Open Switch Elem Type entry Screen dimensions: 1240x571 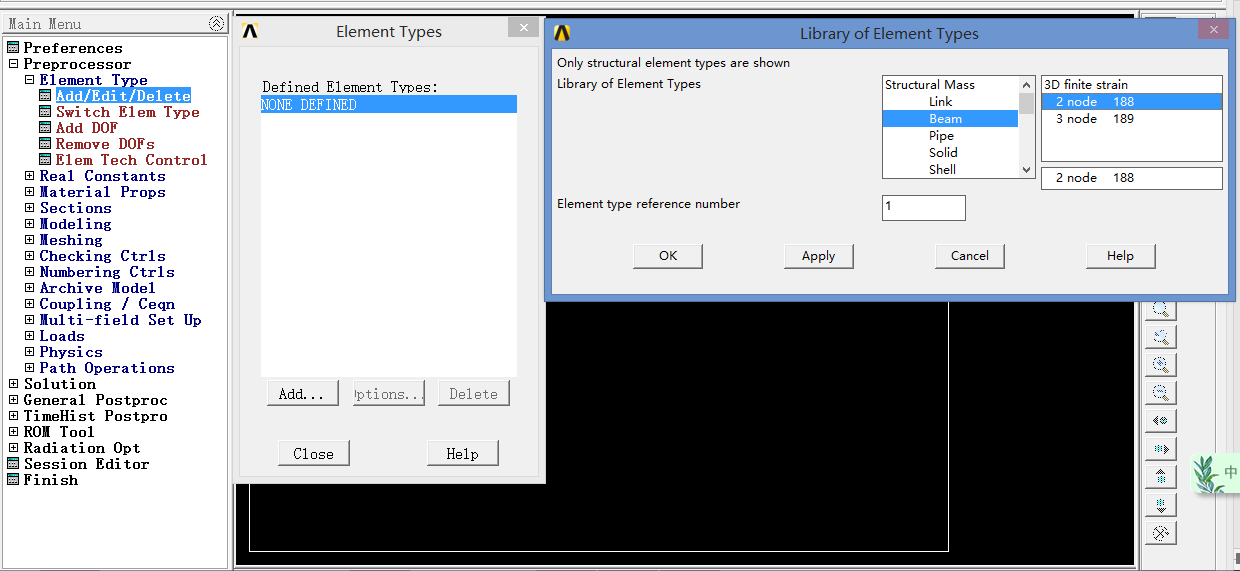click(127, 112)
